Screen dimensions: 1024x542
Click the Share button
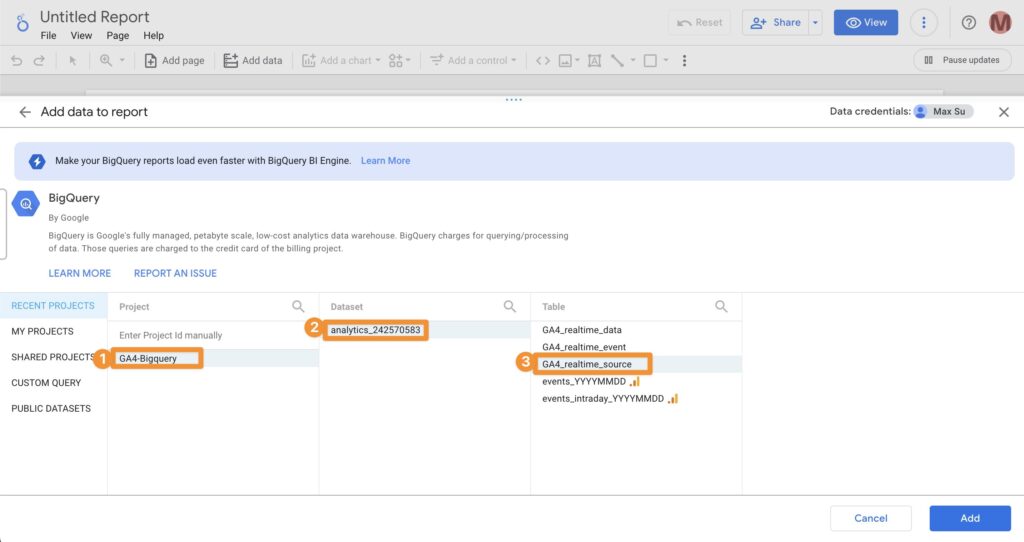[x=776, y=23]
